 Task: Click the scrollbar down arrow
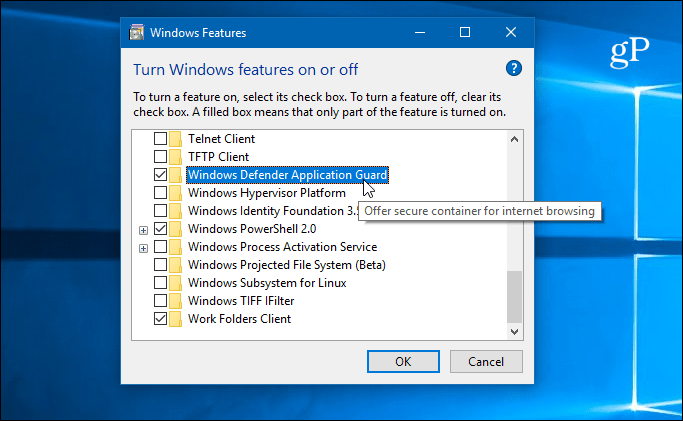click(514, 332)
